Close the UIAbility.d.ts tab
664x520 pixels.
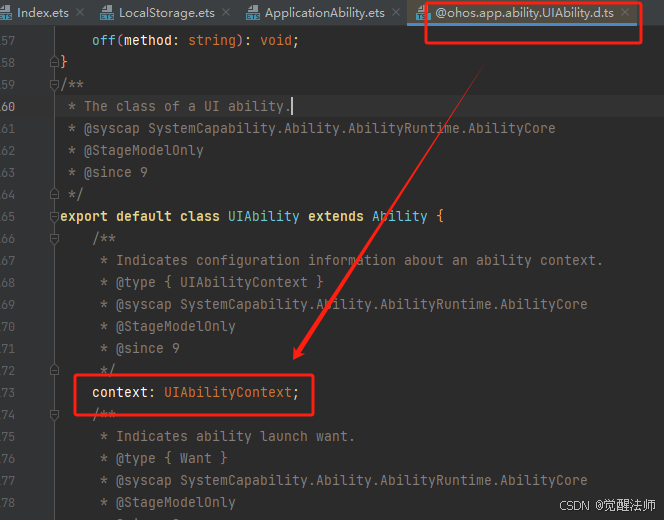625,13
